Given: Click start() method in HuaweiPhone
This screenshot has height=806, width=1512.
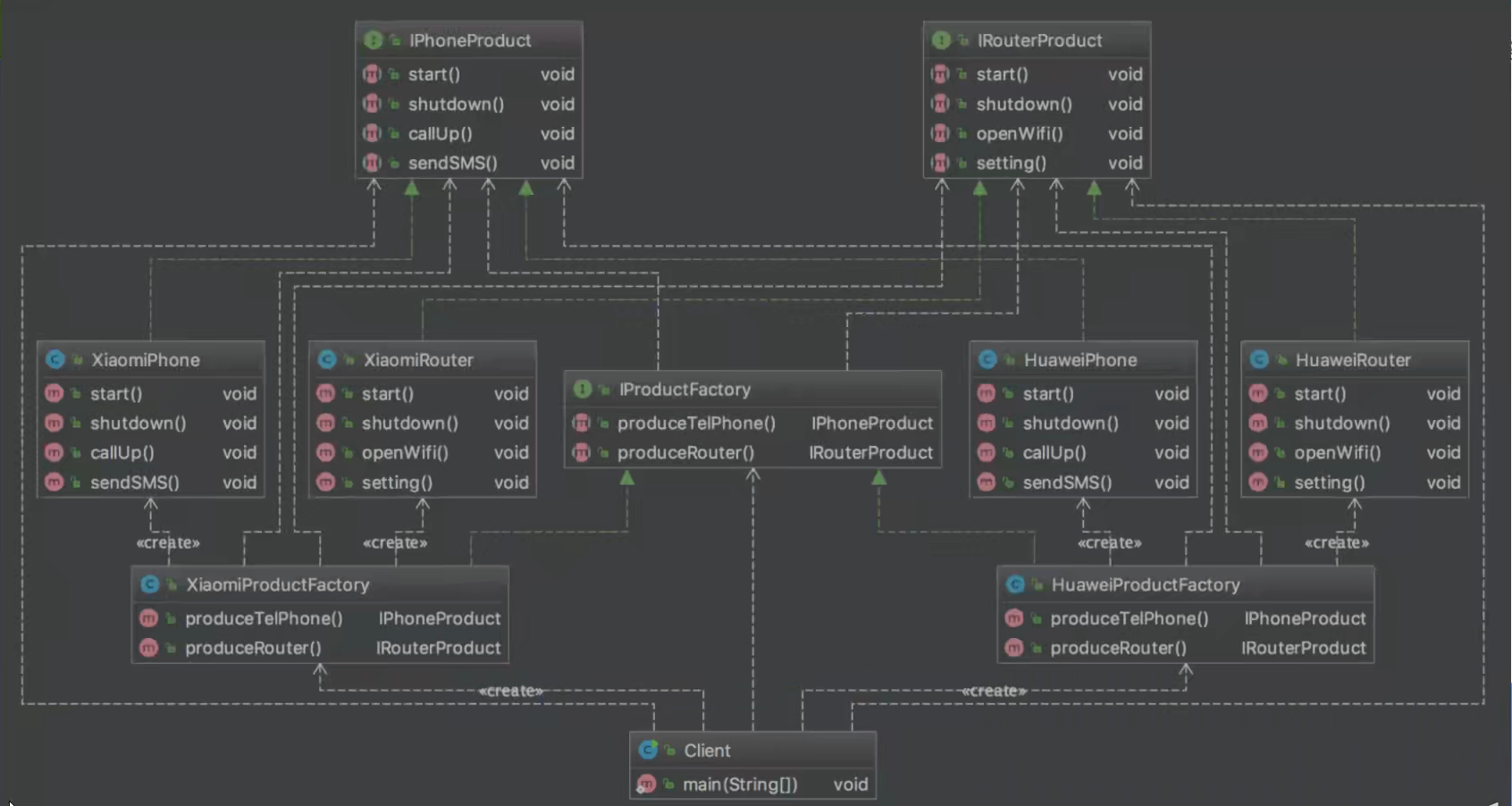Looking at the screenshot, I should 1048,393.
